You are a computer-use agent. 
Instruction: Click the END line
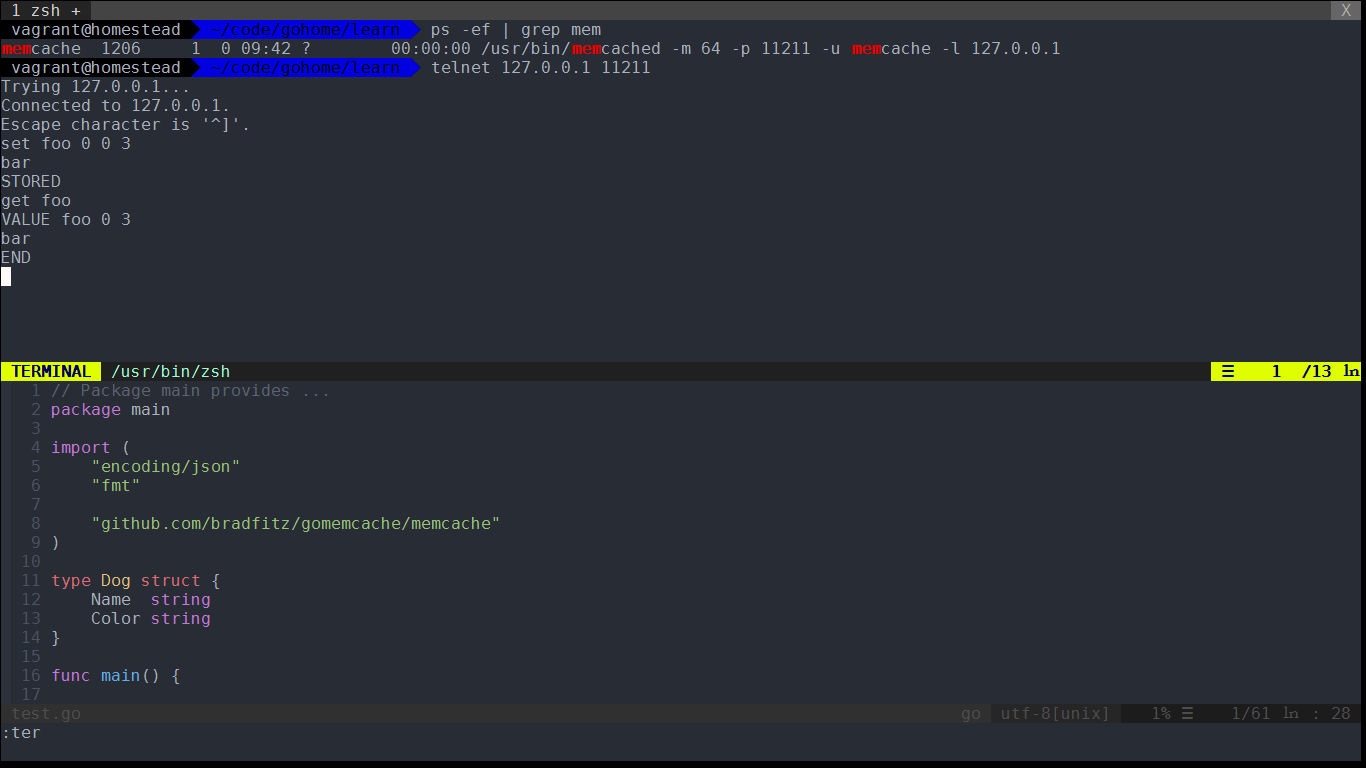16,258
